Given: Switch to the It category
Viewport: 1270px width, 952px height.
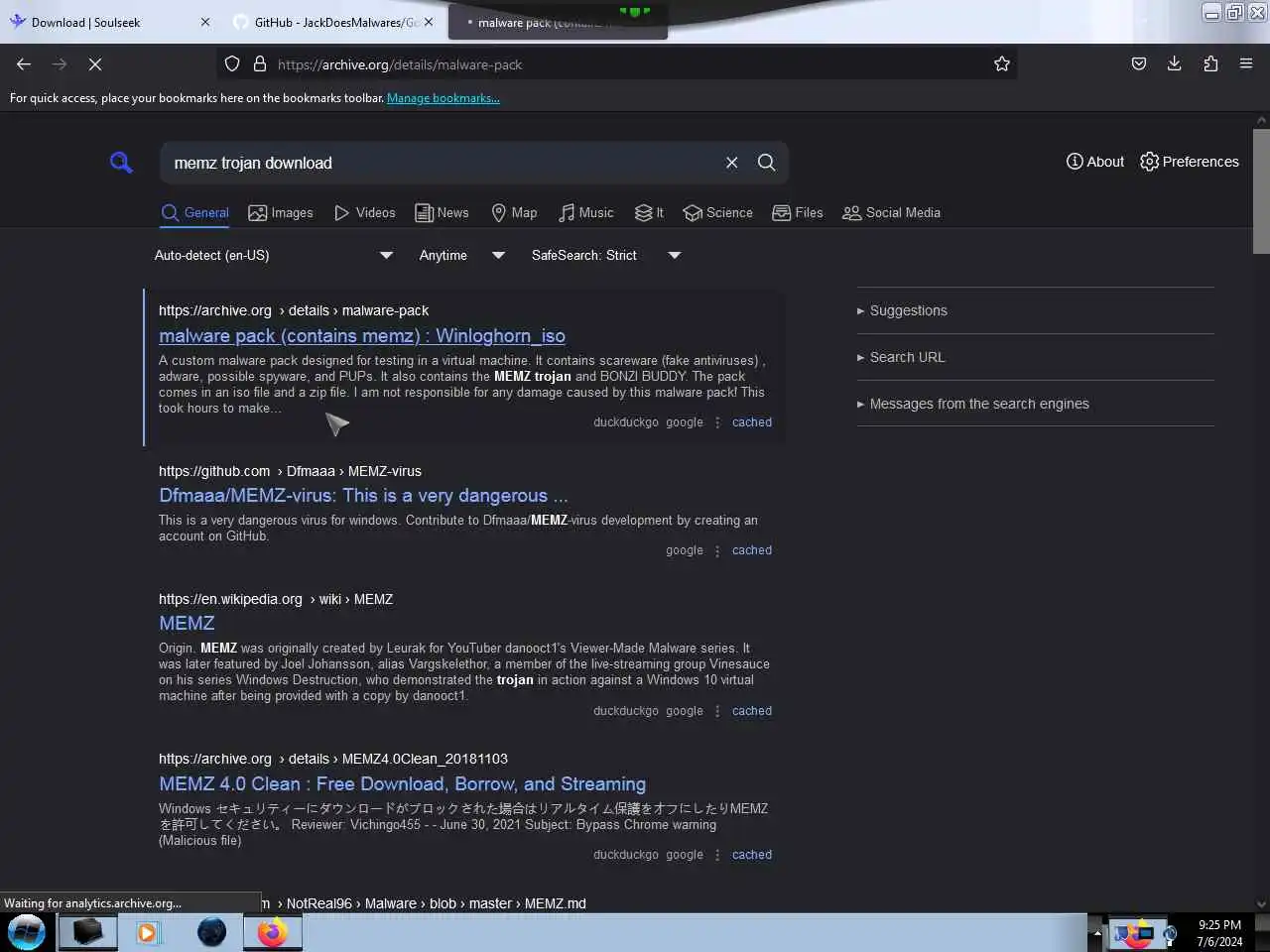Looking at the screenshot, I should tap(650, 212).
